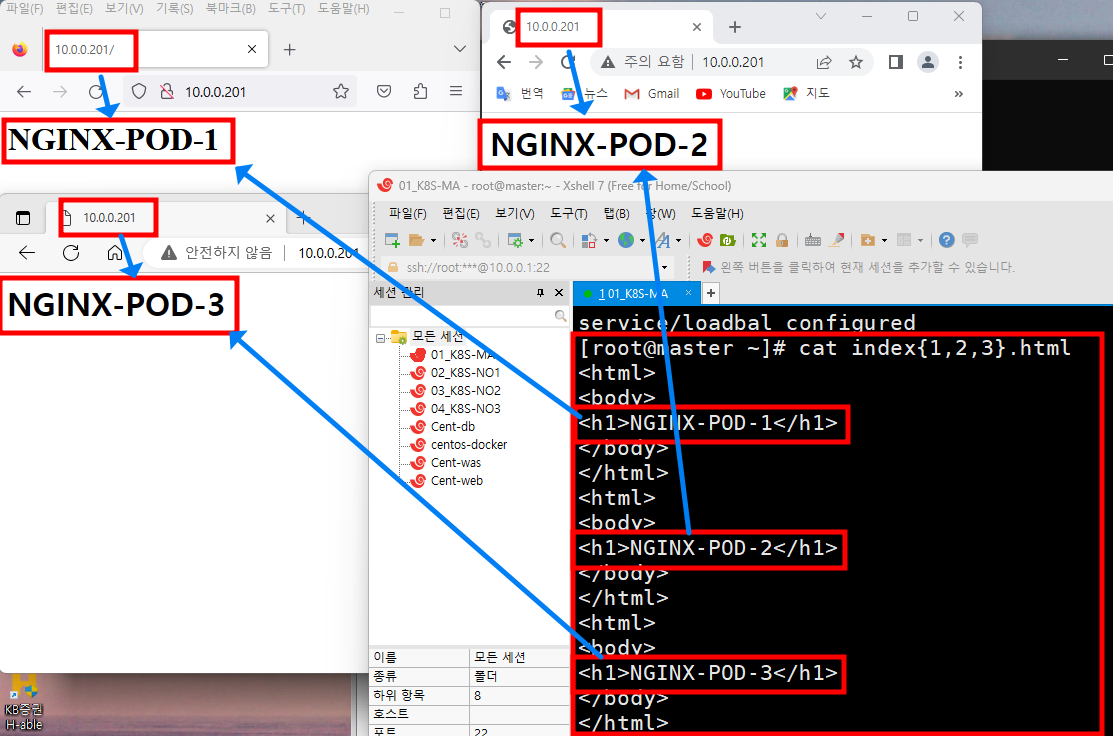Click the highlight pen icon in Xshell

837,241
